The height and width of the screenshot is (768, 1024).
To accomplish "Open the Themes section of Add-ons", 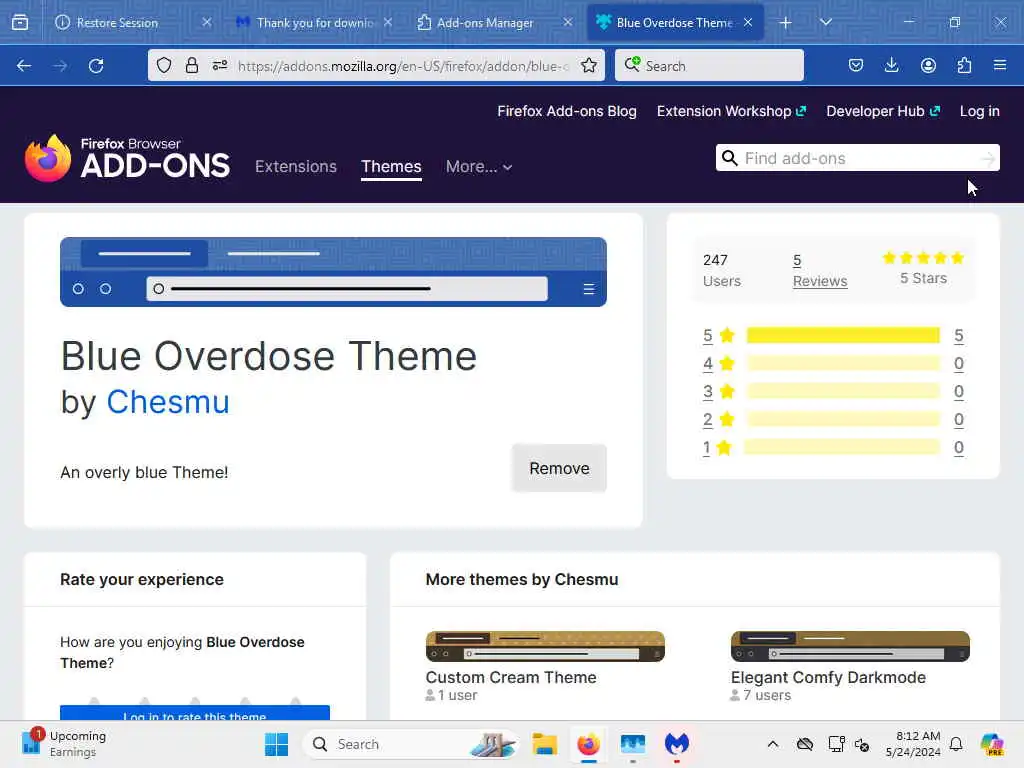I will pyautogui.click(x=391, y=167).
